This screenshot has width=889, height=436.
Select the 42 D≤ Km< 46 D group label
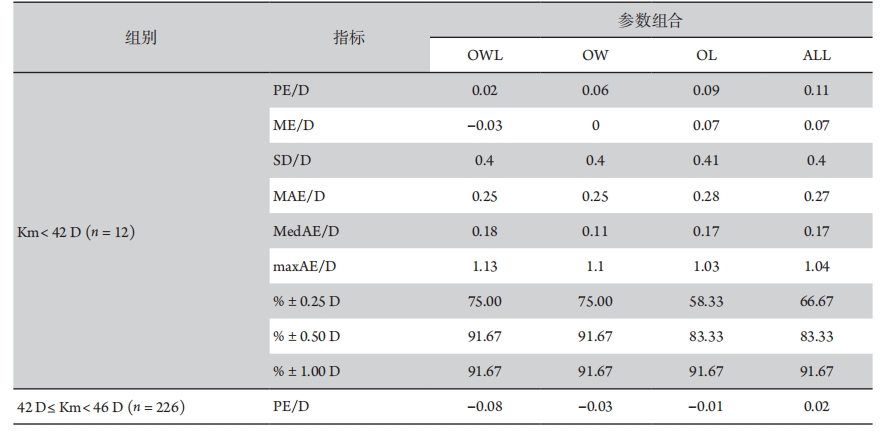[x=101, y=407]
